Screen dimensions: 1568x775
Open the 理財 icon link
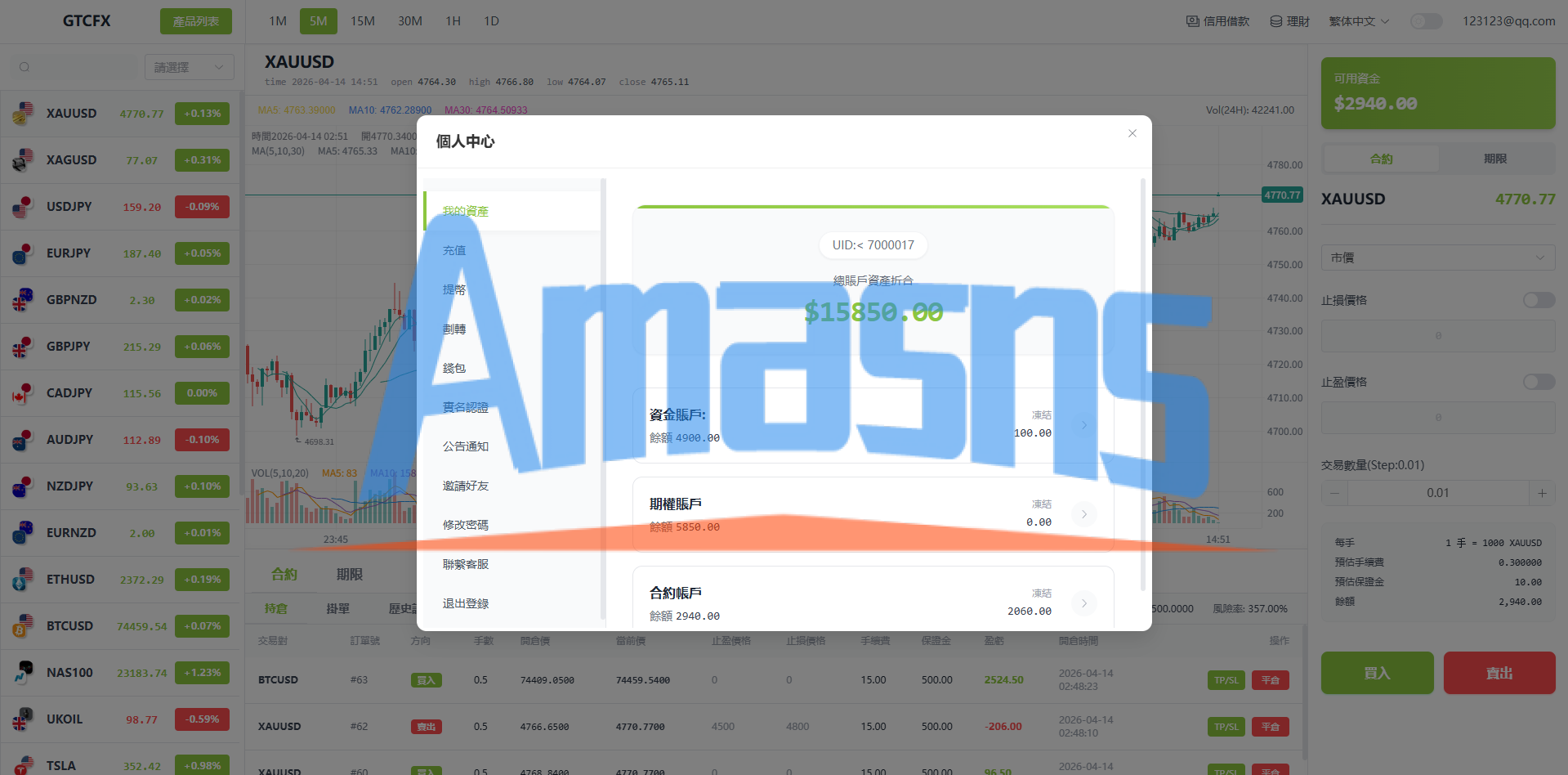1289,21
